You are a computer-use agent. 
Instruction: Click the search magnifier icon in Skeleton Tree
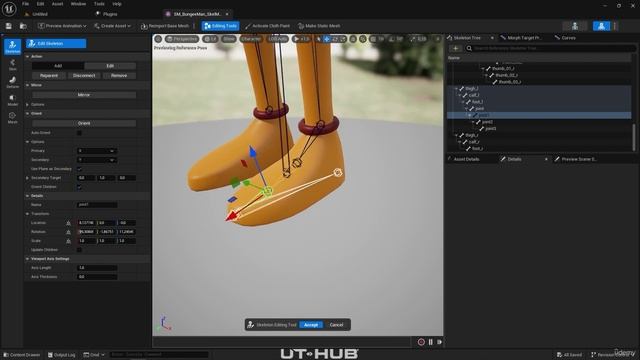click(x=469, y=48)
